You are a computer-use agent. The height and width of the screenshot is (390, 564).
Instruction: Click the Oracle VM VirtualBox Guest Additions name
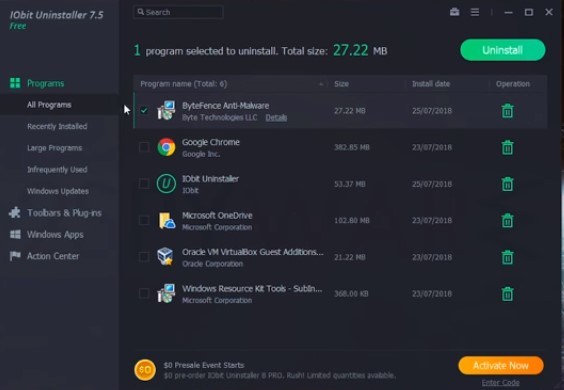[253, 252]
